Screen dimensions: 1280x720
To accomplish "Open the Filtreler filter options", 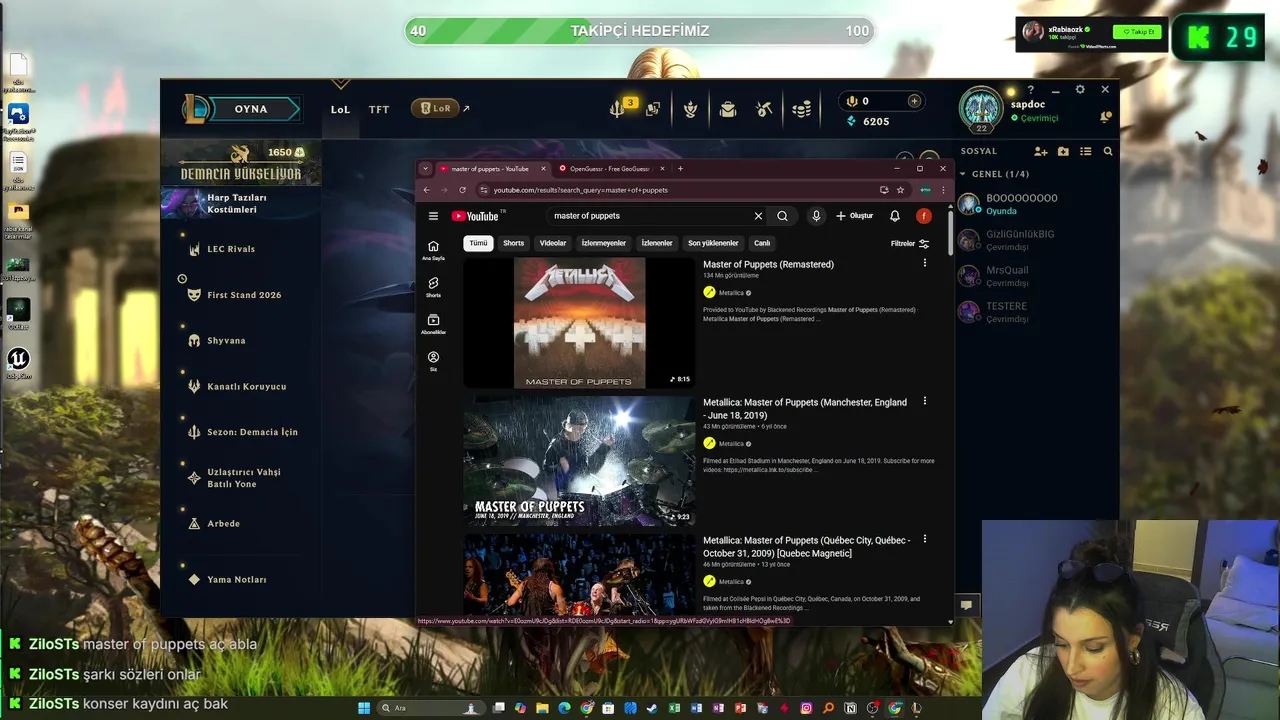I will point(910,243).
